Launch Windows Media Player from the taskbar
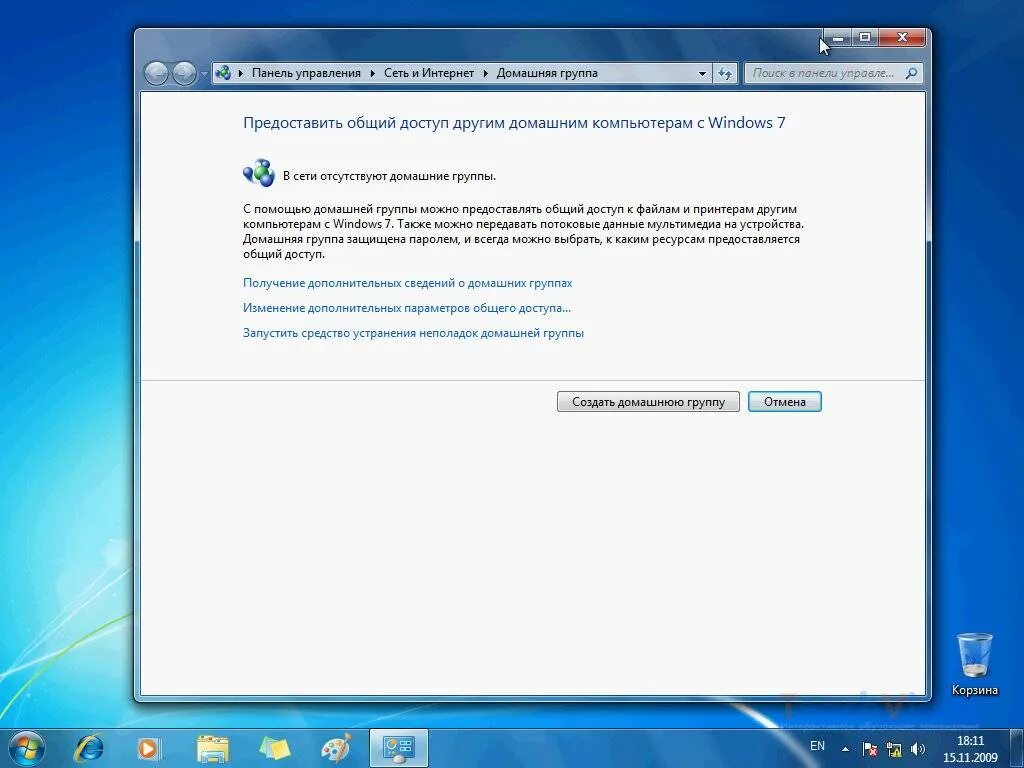The image size is (1024, 768). [149, 748]
